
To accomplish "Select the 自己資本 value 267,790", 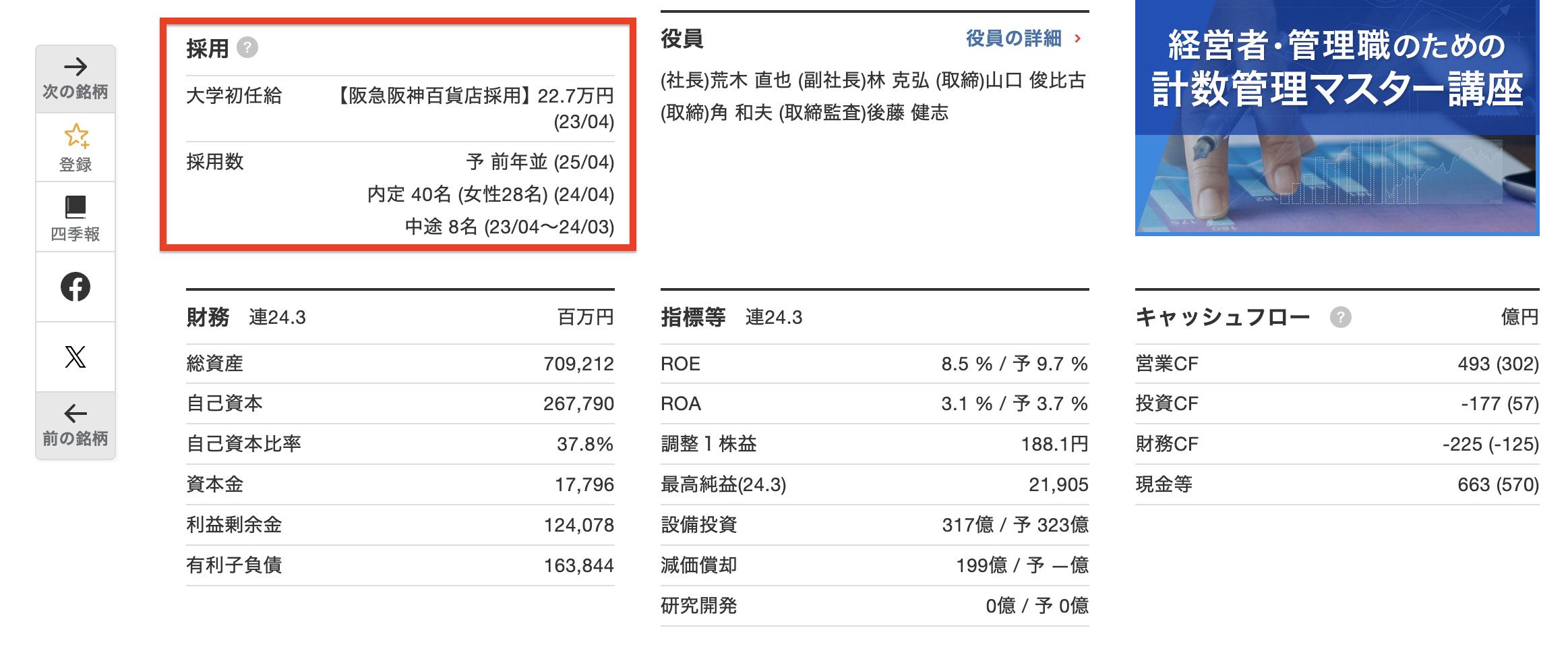I will click(x=578, y=403).
